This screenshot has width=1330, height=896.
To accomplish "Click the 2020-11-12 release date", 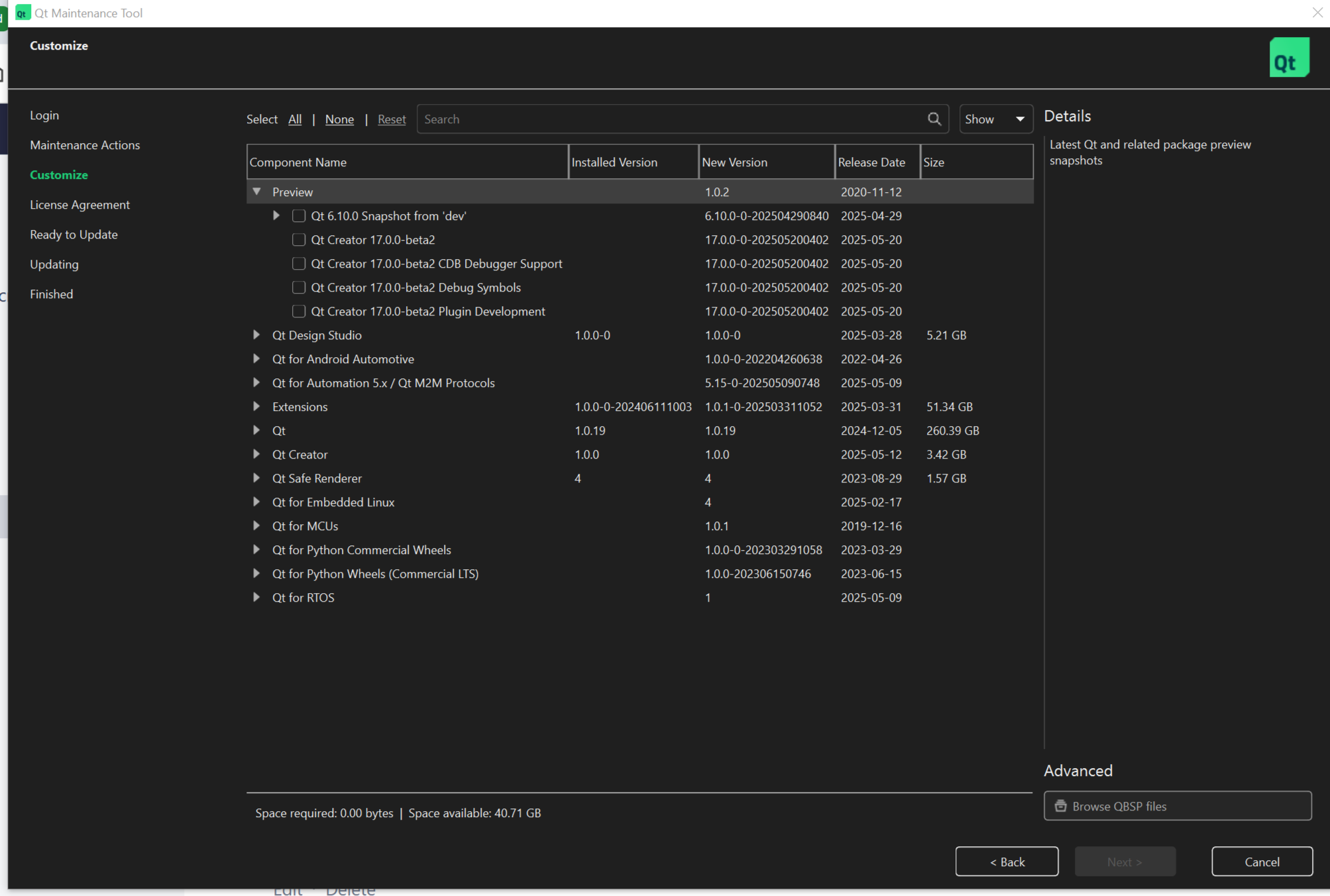I will click(871, 192).
